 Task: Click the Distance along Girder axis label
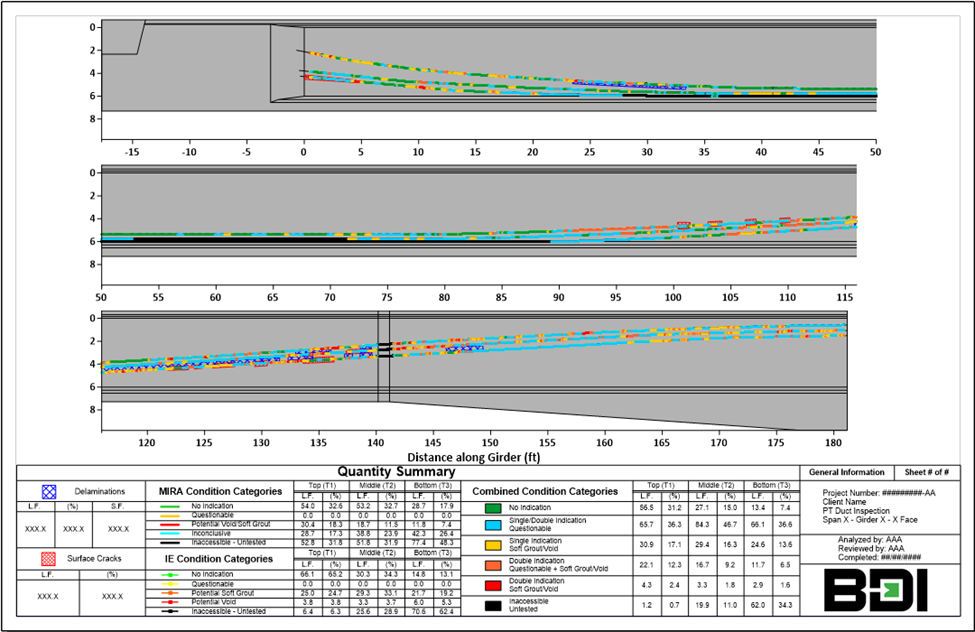point(474,455)
